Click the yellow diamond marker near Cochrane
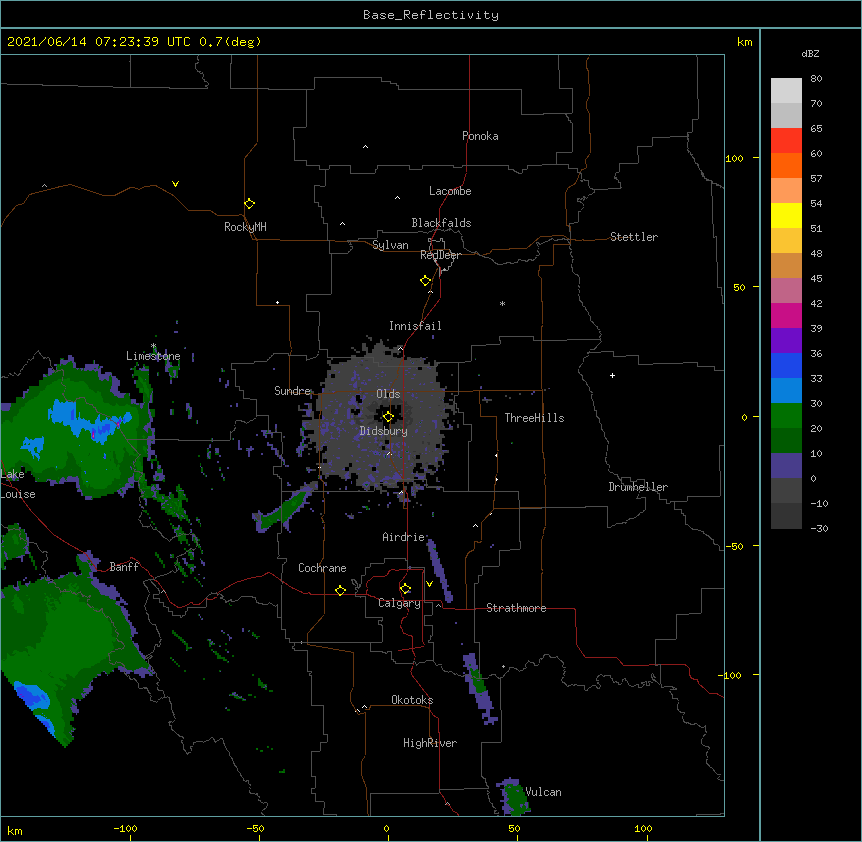The image size is (862, 842). click(x=340, y=590)
